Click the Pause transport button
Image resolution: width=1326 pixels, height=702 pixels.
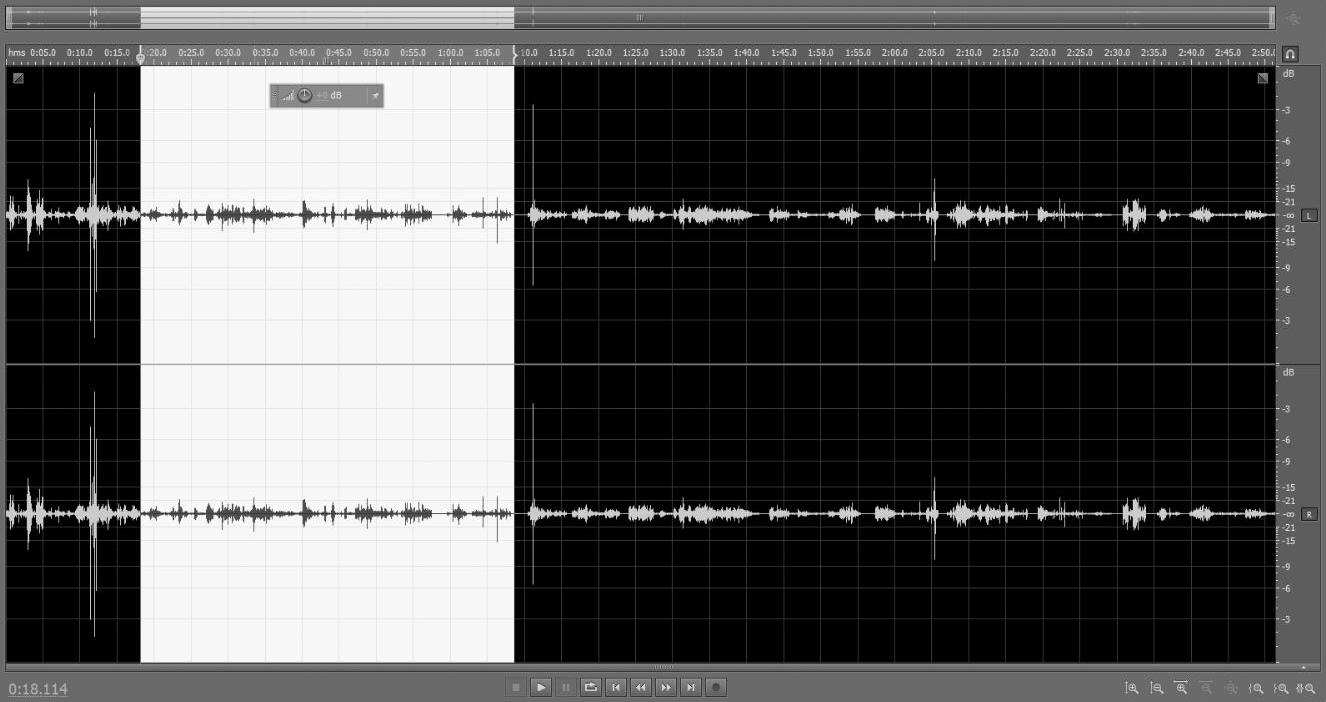click(x=566, y=687)
